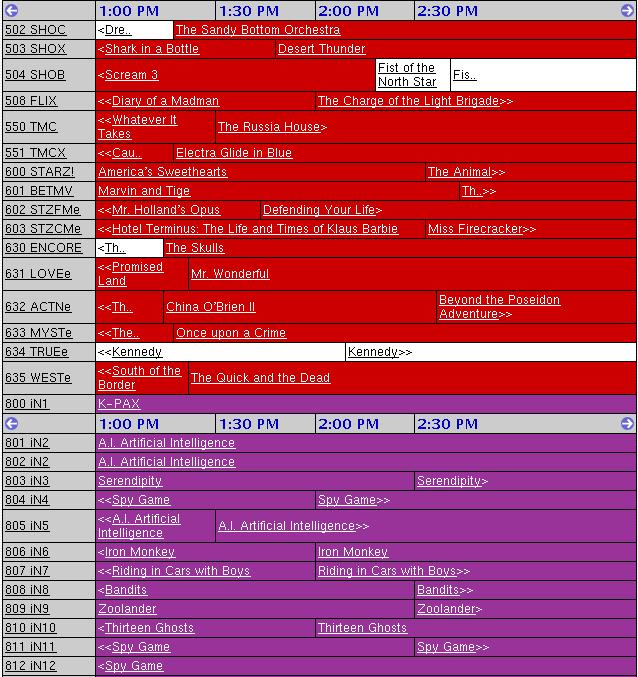Select A.I. Artificial Intelligence on 802 iN2
This screenshot has height=677, width=638.
coord(166,462)
